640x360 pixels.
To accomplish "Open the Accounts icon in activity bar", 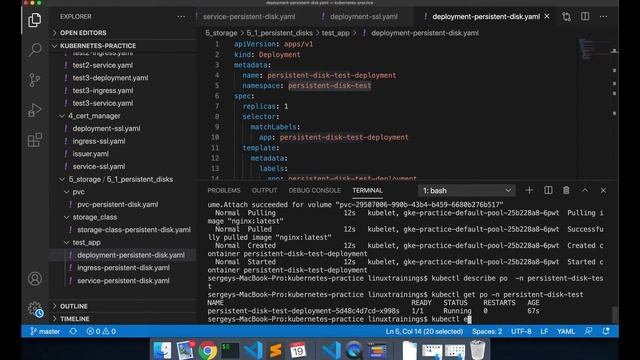I will pyautogui.click(x=35, y=279).
